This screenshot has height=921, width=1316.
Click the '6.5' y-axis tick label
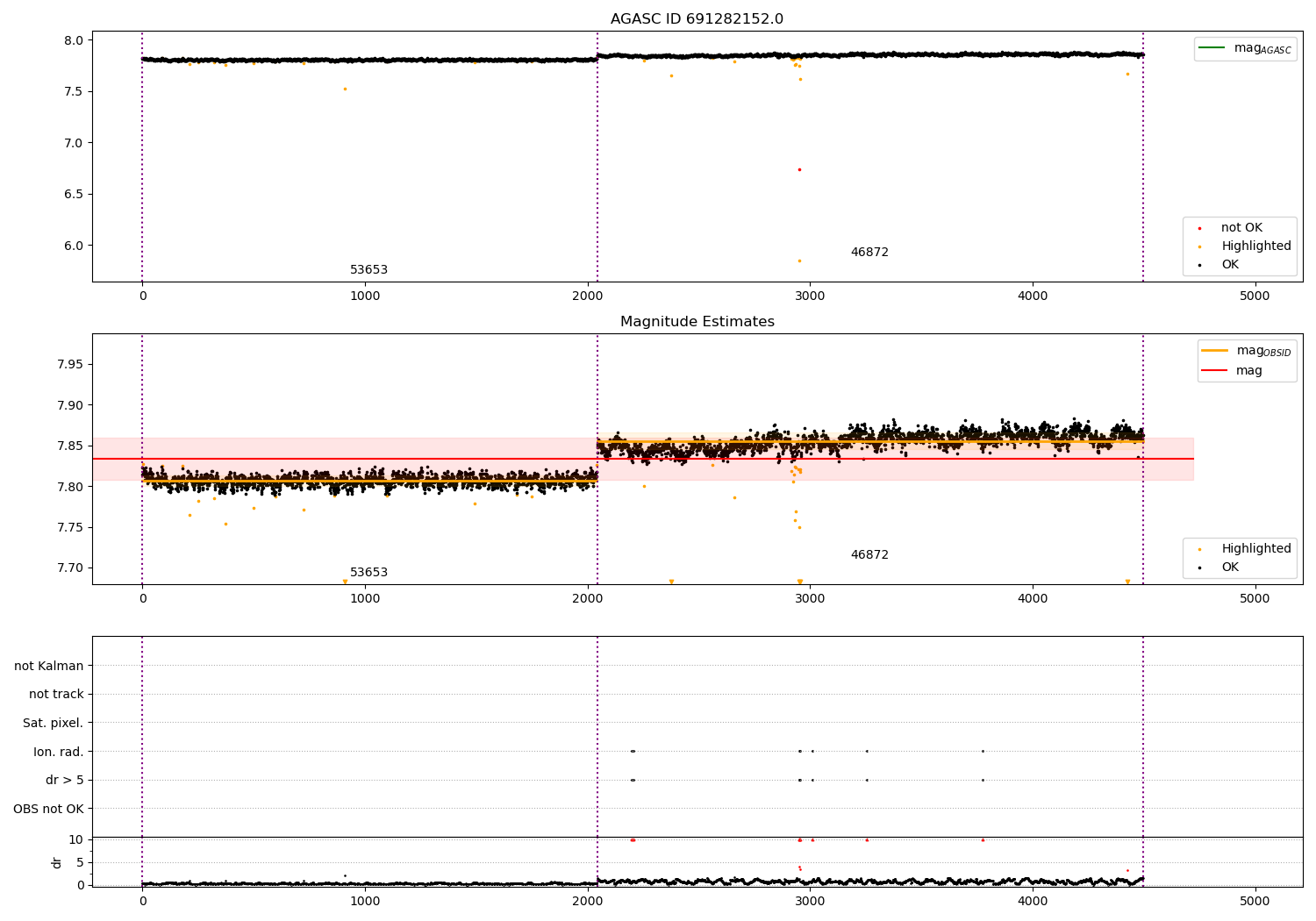point(74,195)
